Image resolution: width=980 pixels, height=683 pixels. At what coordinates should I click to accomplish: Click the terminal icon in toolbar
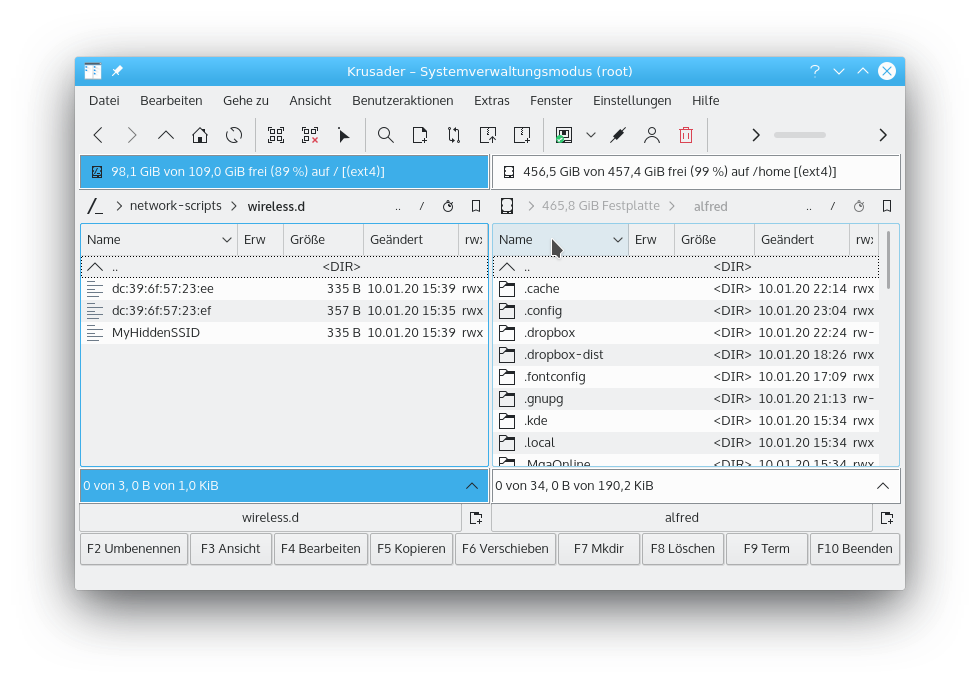[x=564, y=135]
